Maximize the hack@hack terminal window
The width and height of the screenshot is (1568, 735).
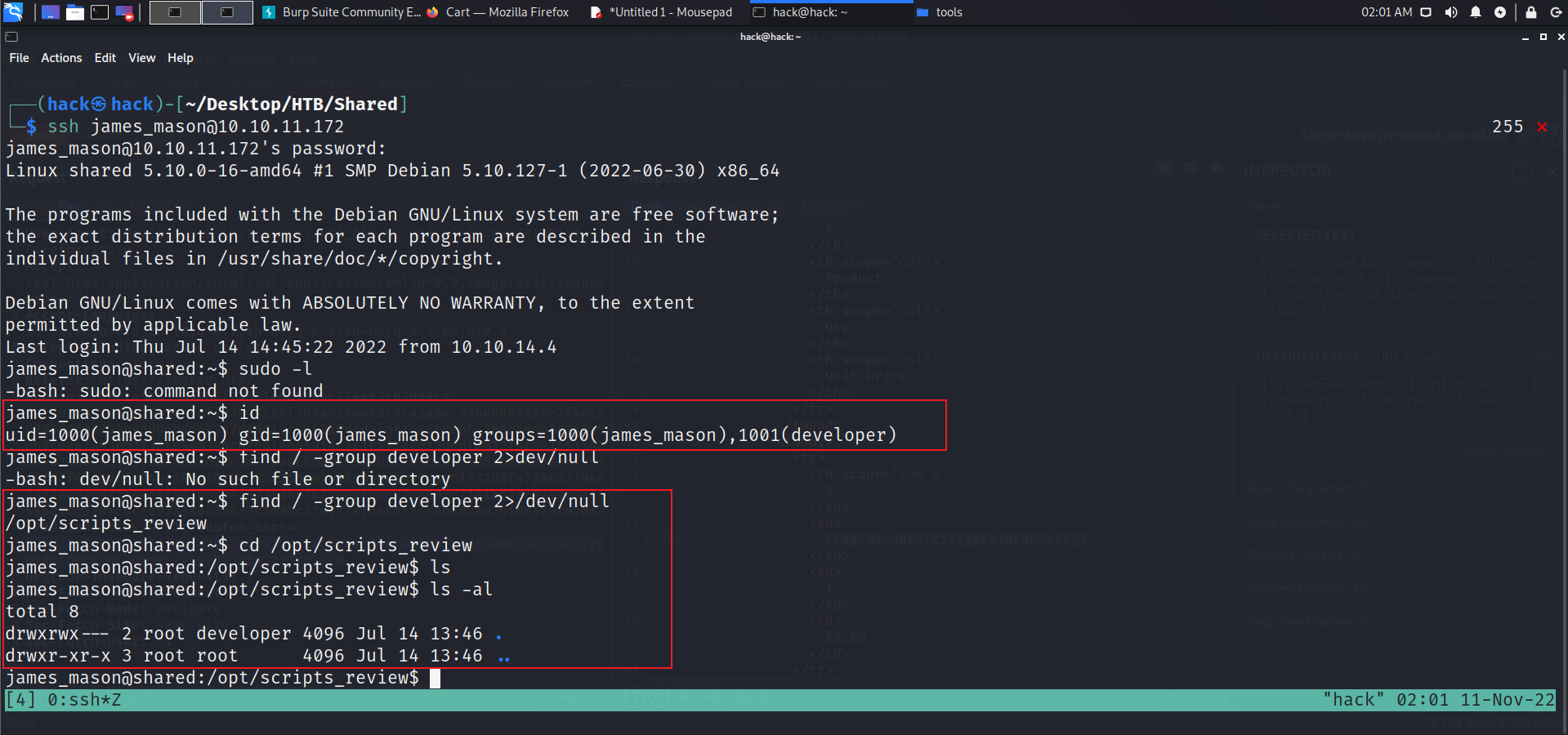pos(1543,37)
